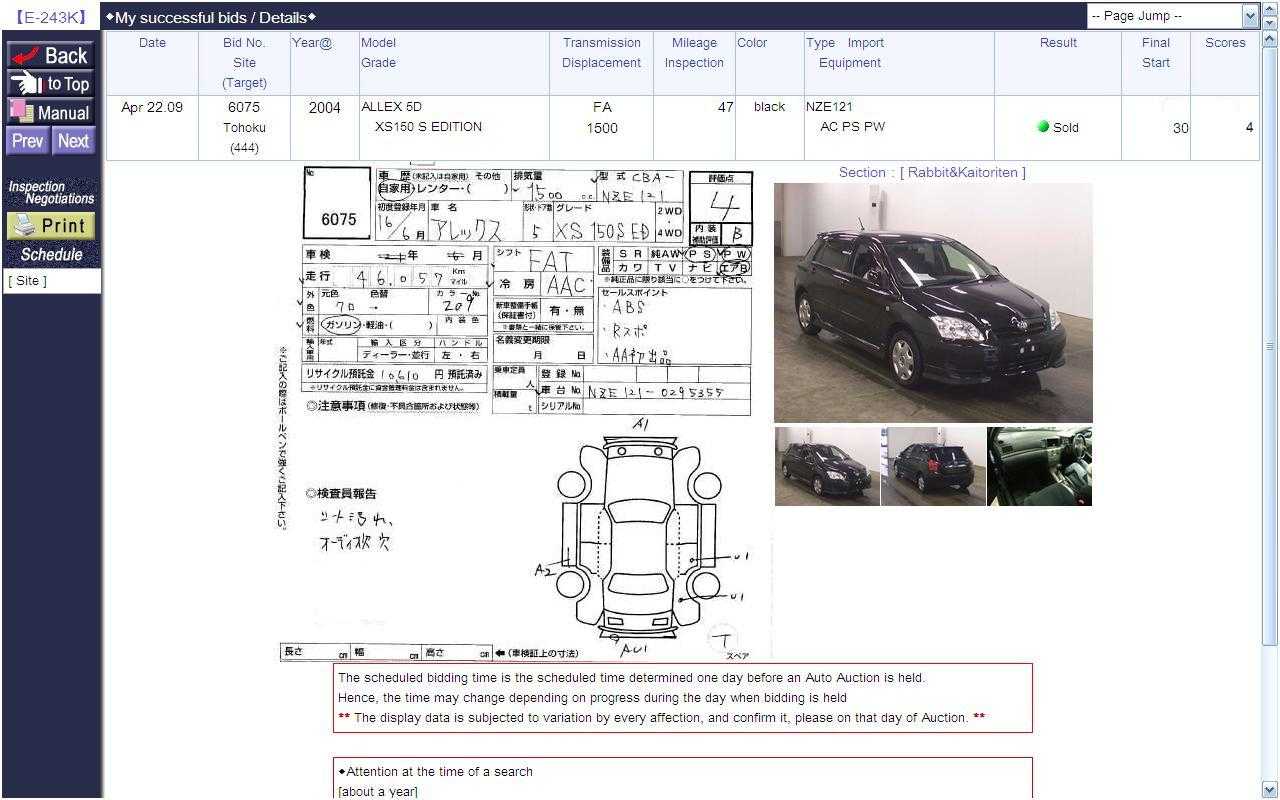The image size is (1280, 800).
Task: Click the Next button
Action: [73, 141]
